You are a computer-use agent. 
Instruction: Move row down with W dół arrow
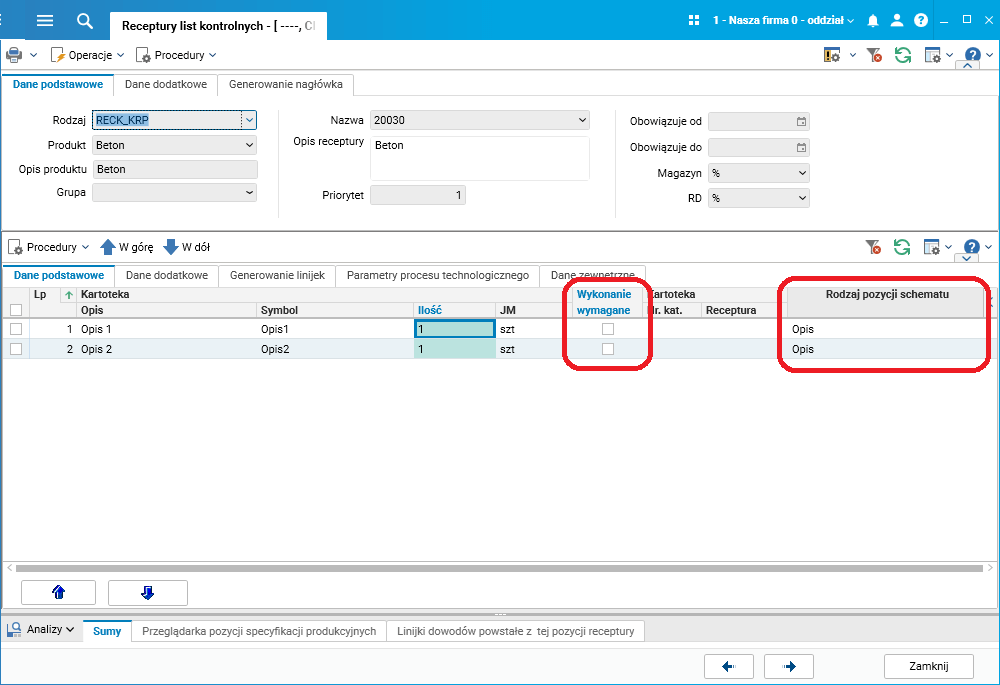click(x=187, y=247)
